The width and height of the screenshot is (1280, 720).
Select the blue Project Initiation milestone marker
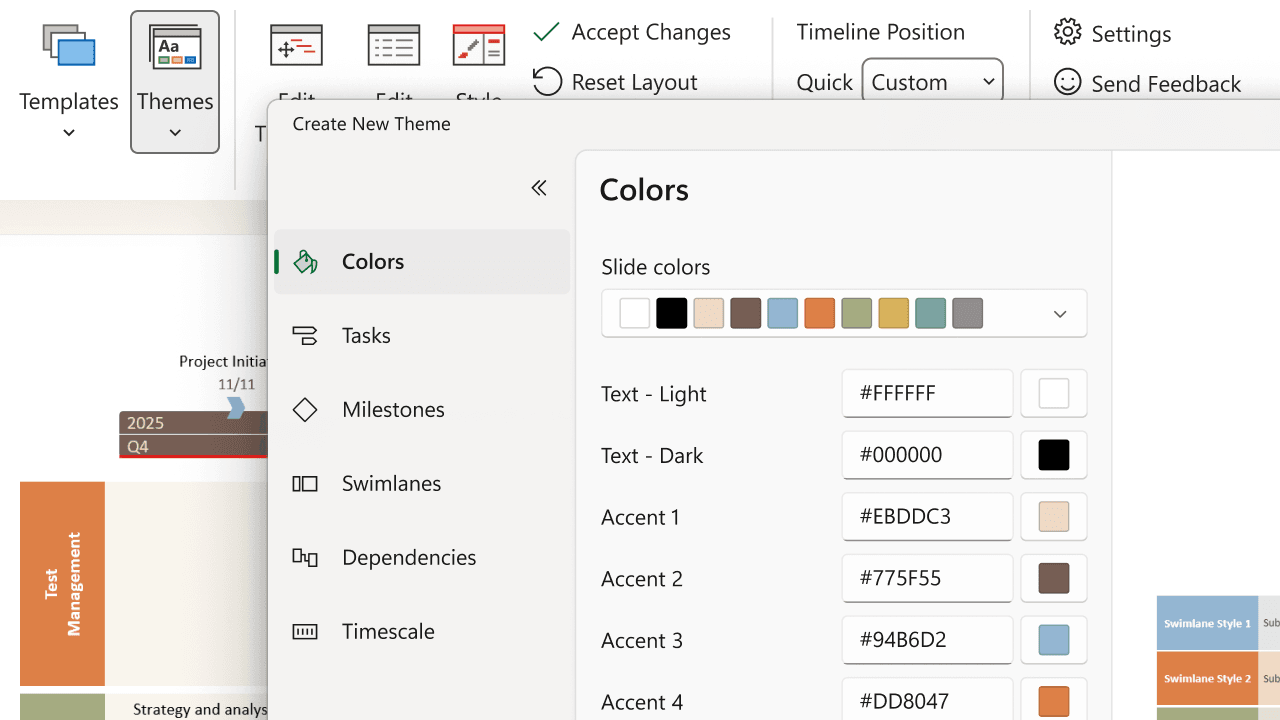[236, 407]
